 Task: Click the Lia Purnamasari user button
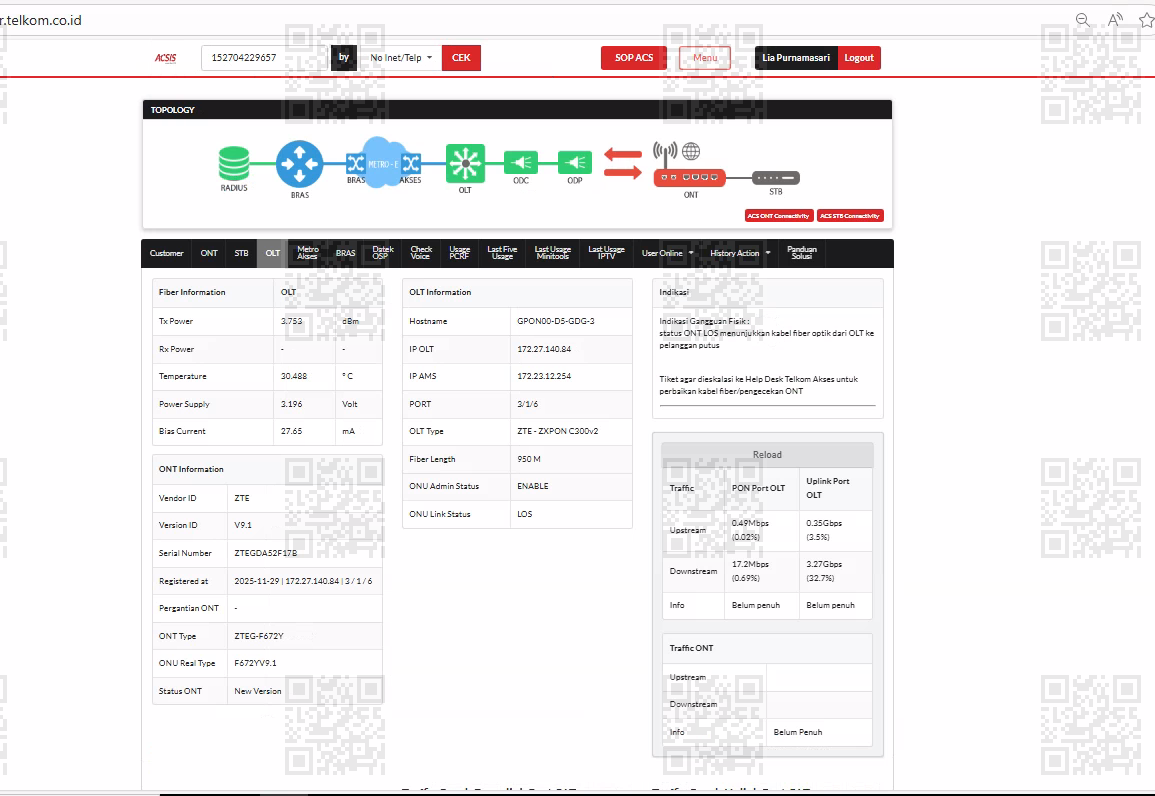click(x=796, y=57)
